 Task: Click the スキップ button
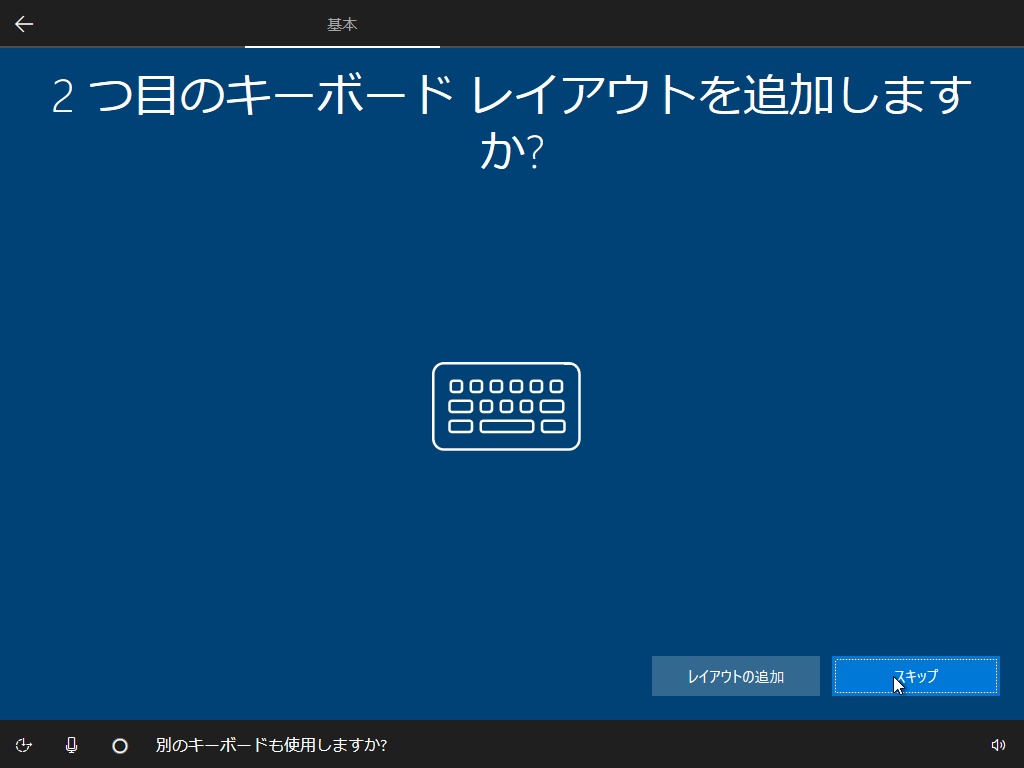pos(916,676)
